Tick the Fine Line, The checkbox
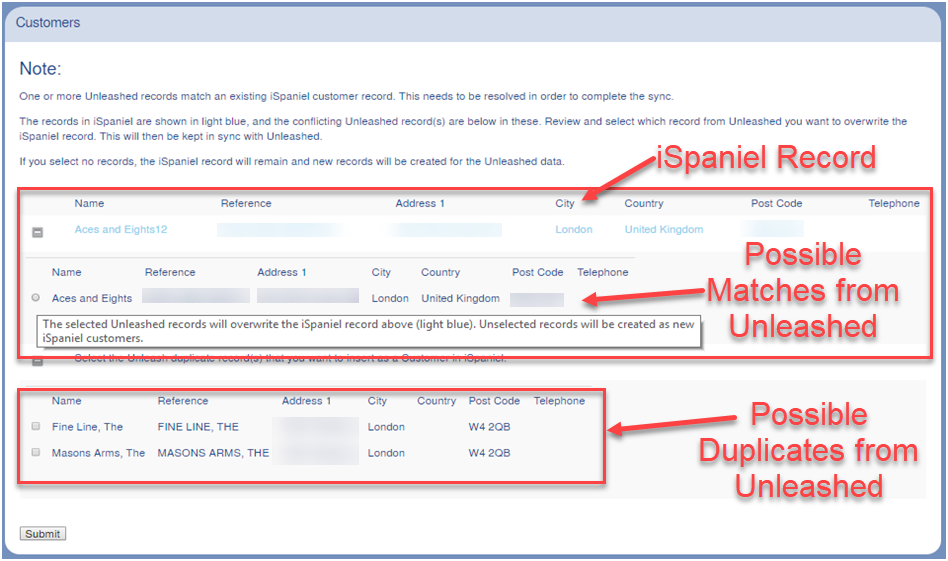 (x=36, y=426)
